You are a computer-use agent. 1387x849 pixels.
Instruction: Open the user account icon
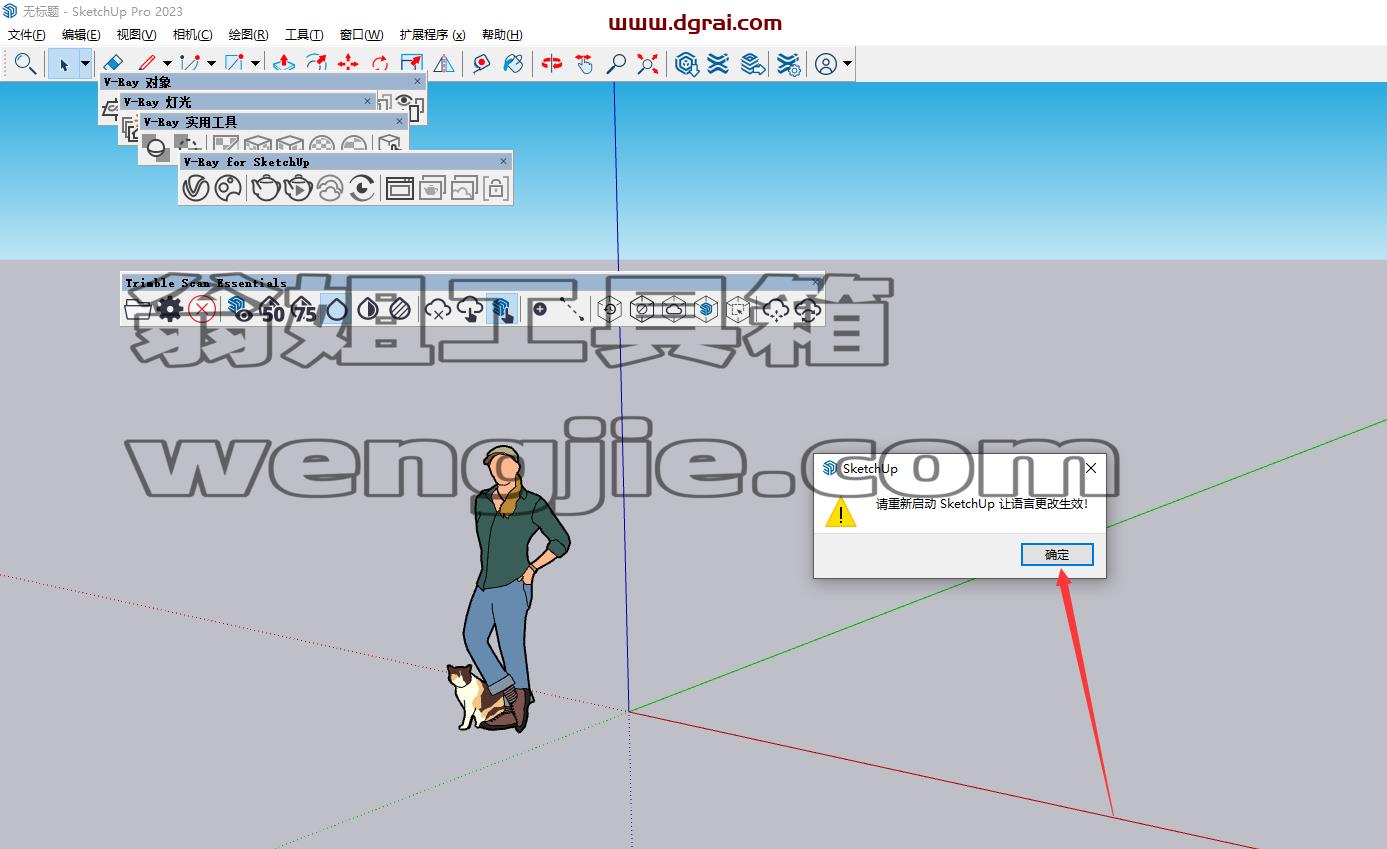tap(826, 64)
